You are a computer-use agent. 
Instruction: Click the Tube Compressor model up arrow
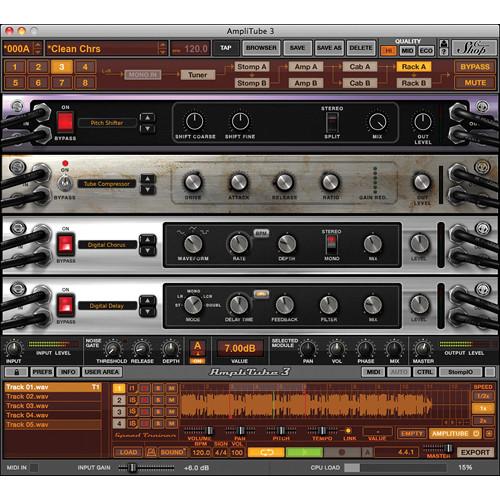[x=147, y=179]
